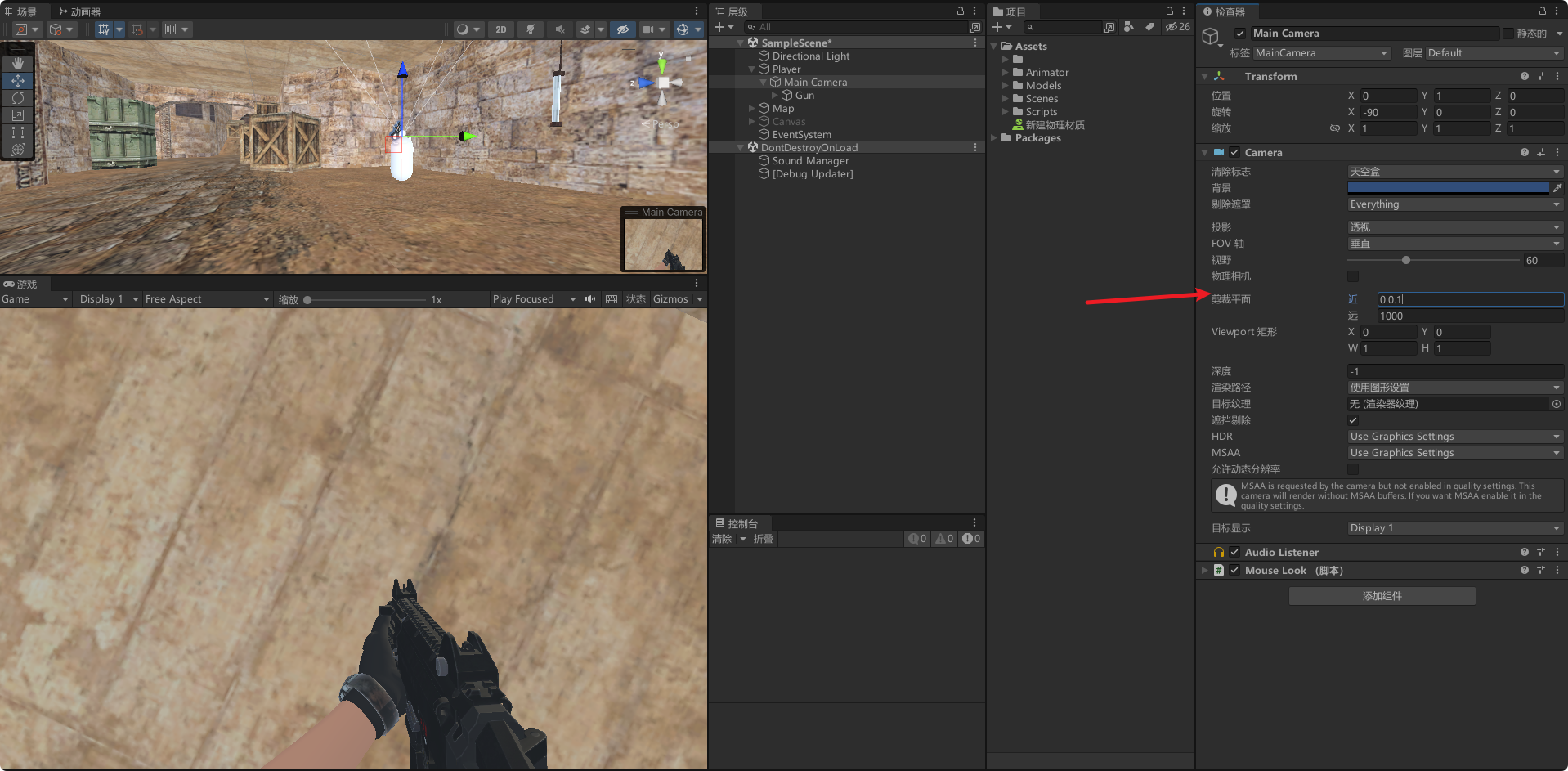Image resolution: width=1568 pixels, height=771 pixels.
Task: Select the 新建物理材质 asset
Action: [x=1055, y=125]
